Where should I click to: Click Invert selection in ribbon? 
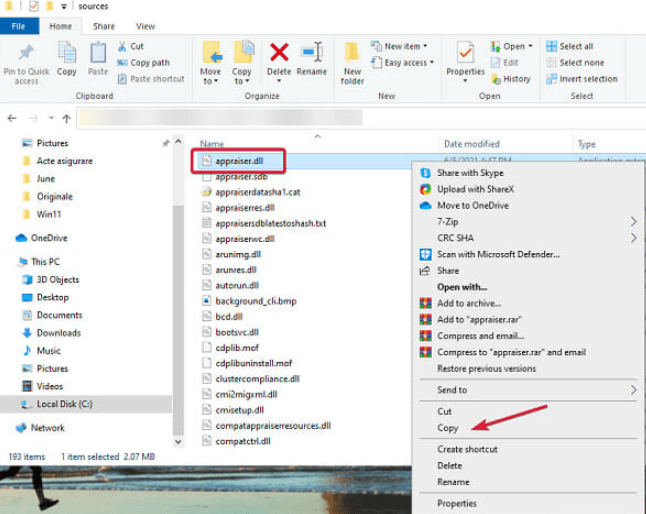(588, 79)
